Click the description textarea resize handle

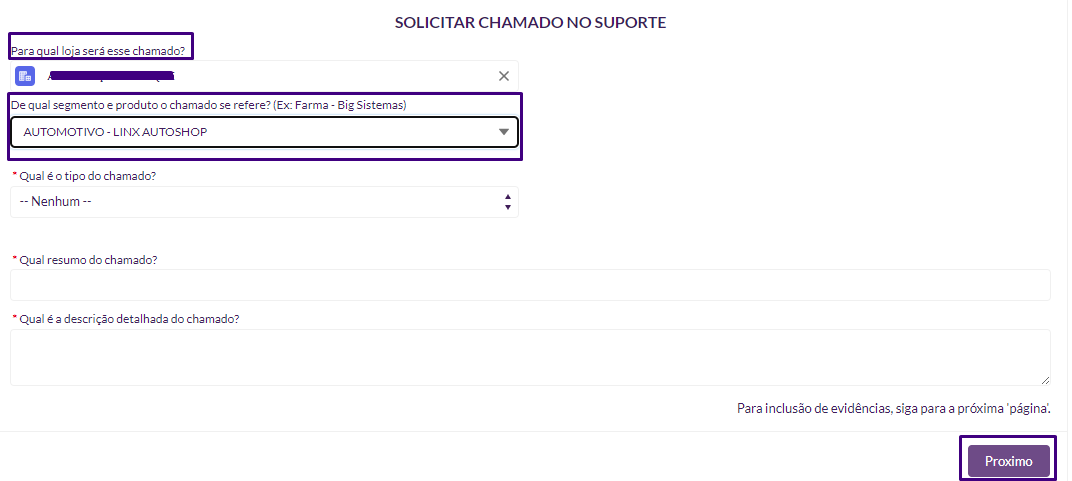[1045, 380]
